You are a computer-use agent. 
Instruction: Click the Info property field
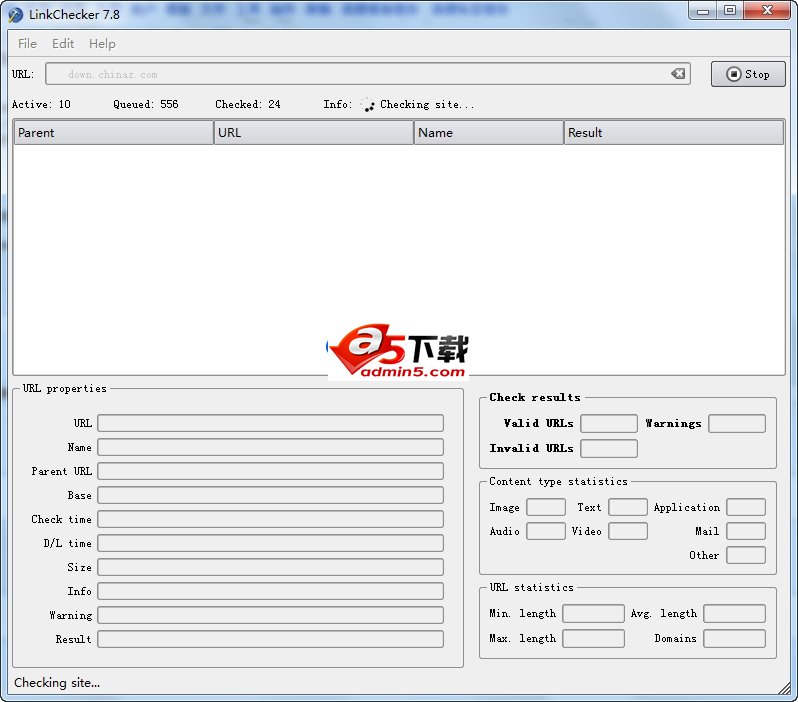[270, 591]
